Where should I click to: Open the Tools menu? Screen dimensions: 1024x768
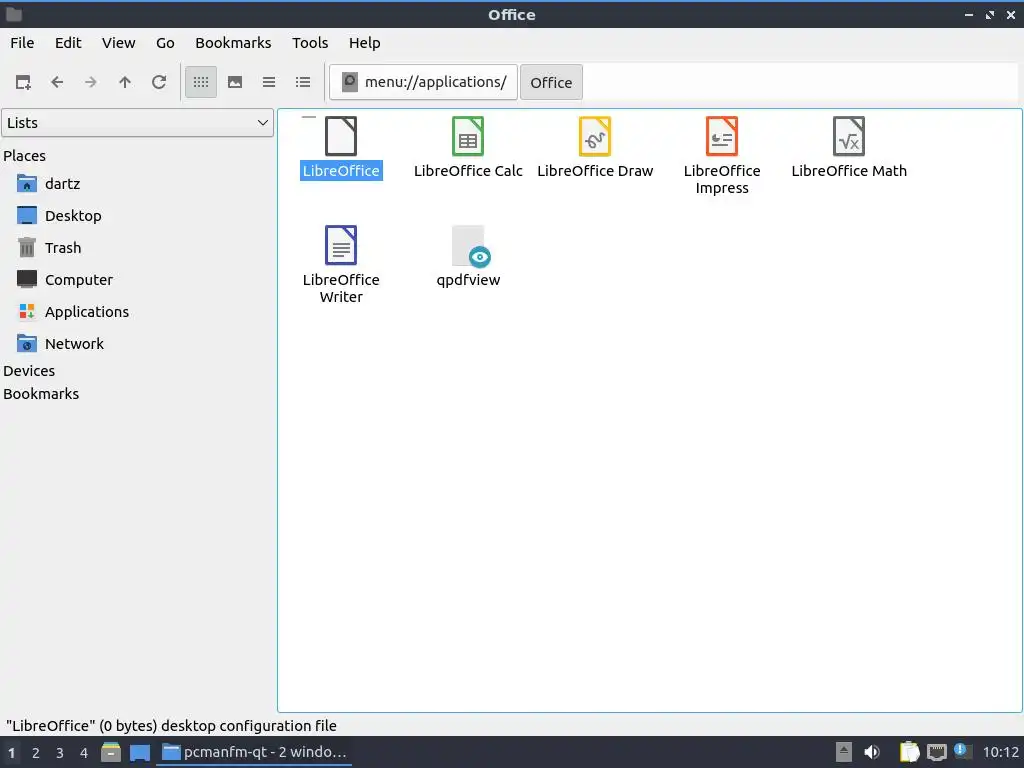(x=310, y=43)
